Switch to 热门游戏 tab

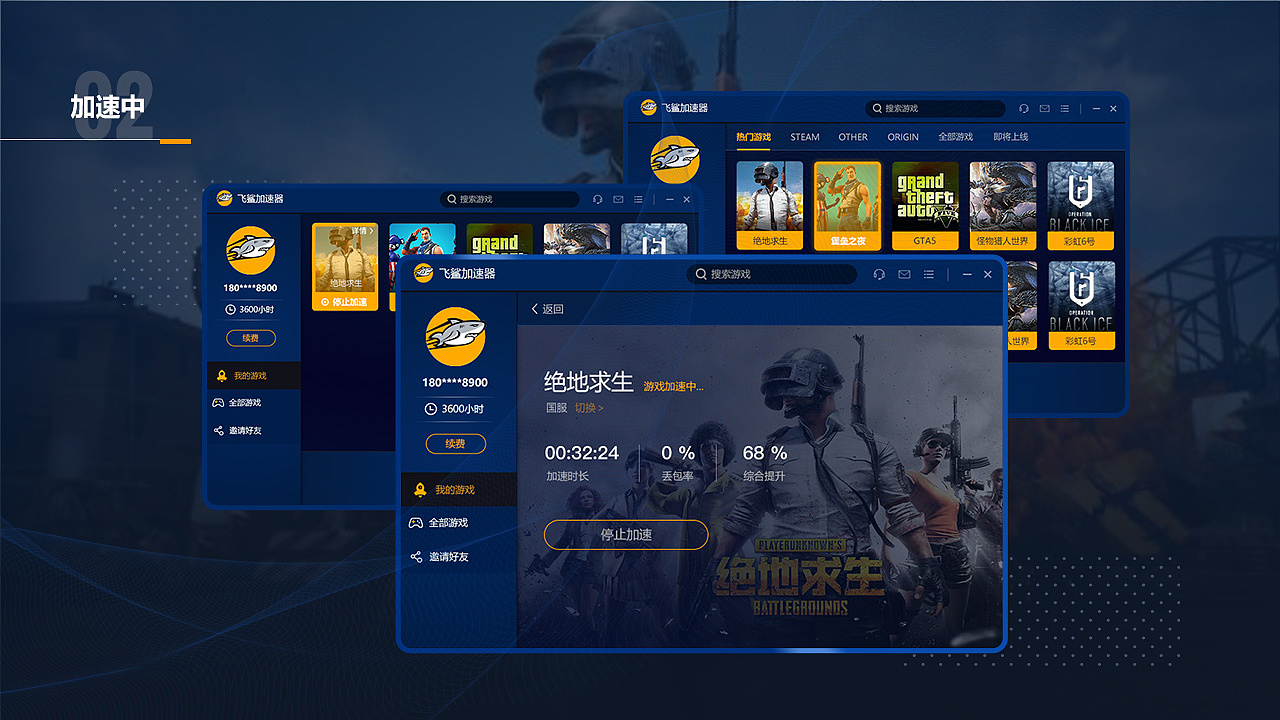[753, 137]
